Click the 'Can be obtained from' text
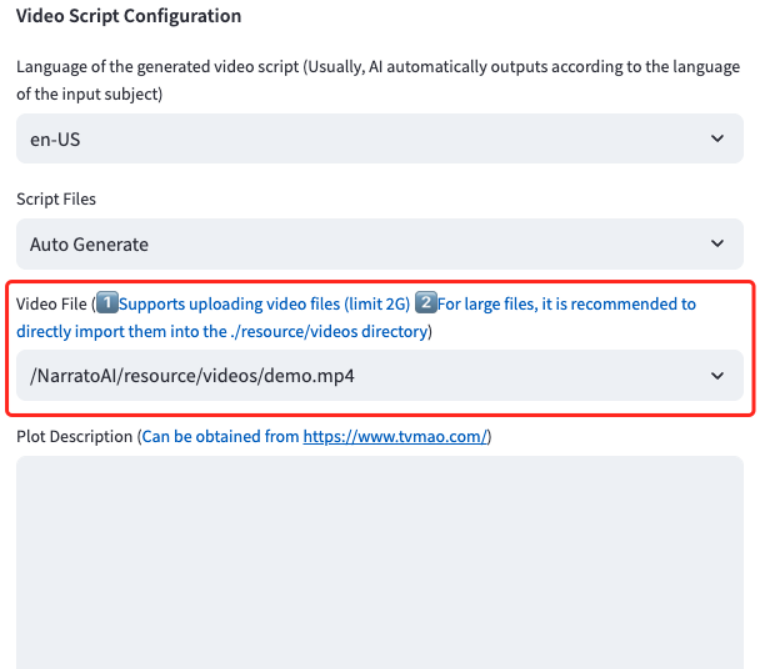 (221, 437)
